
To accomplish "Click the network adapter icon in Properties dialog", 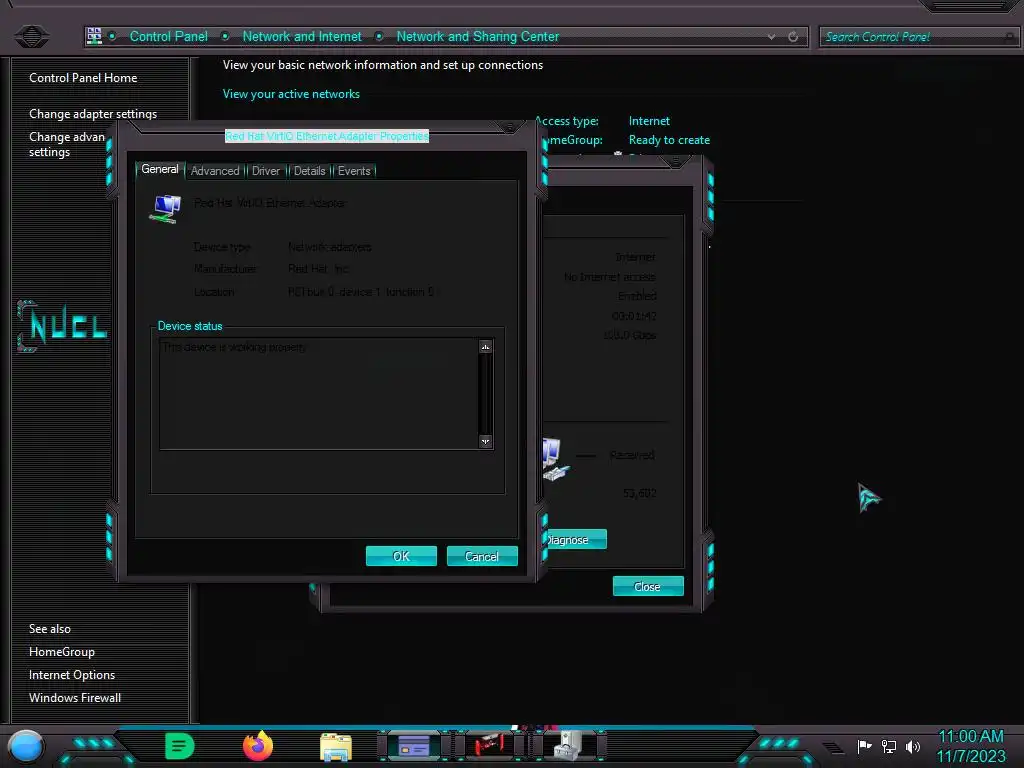I will coord(165,209).
